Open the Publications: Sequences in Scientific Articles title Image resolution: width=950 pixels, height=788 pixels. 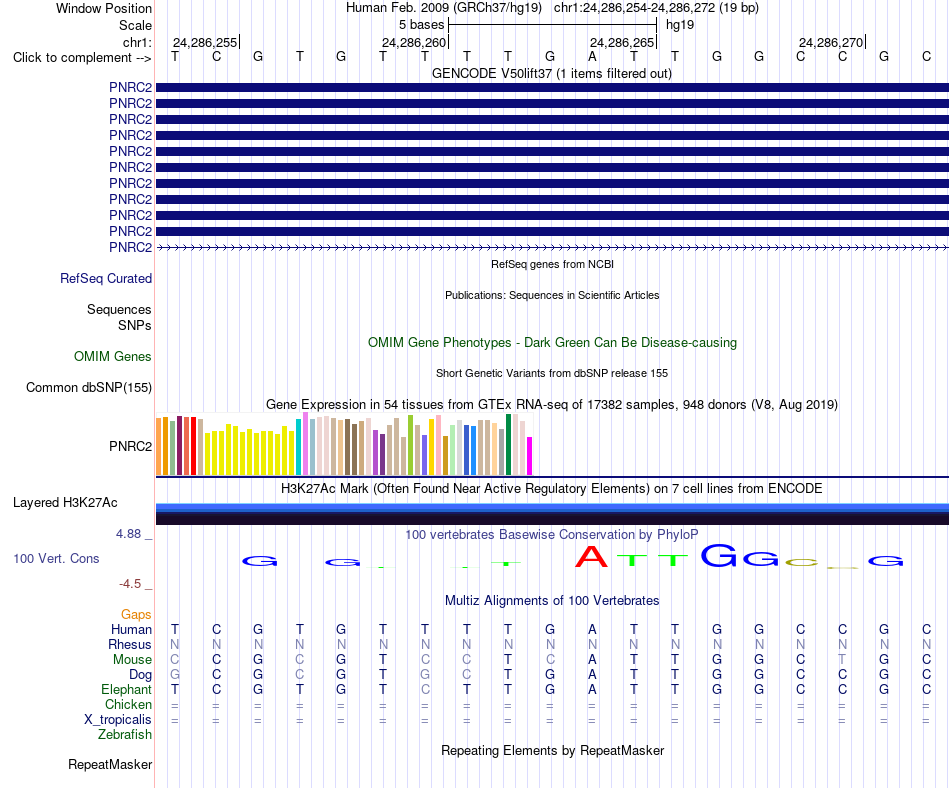coord(552,295)
